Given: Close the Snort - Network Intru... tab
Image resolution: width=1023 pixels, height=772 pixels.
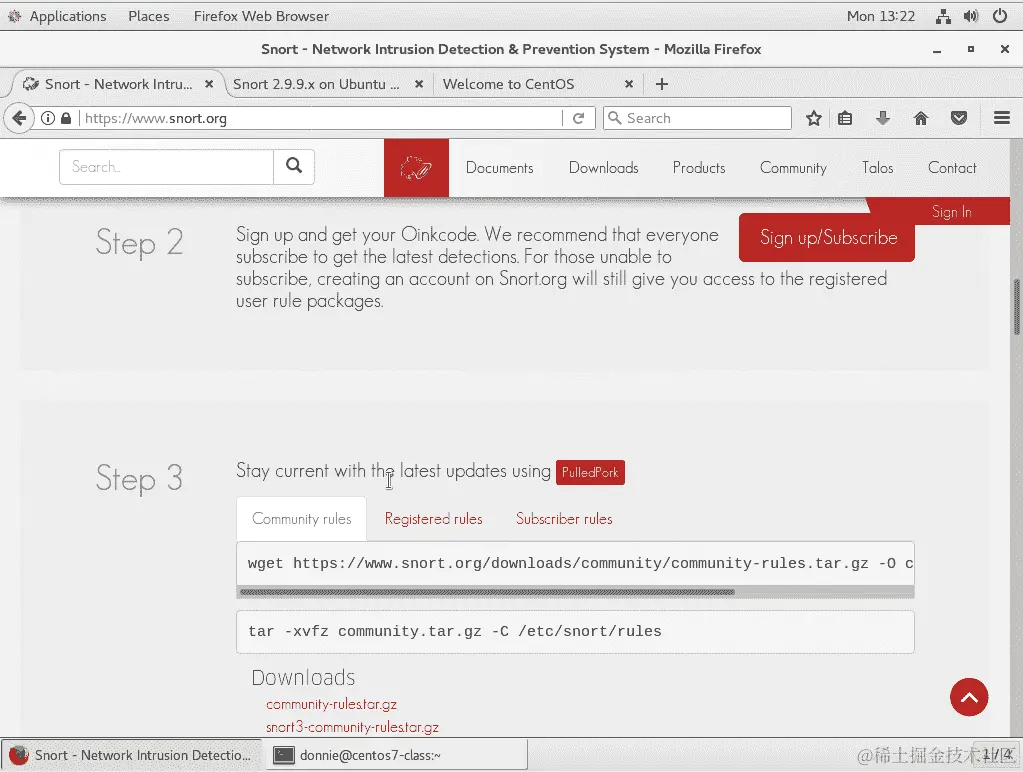Looking at the screenshot, I should tap(209, 84).
